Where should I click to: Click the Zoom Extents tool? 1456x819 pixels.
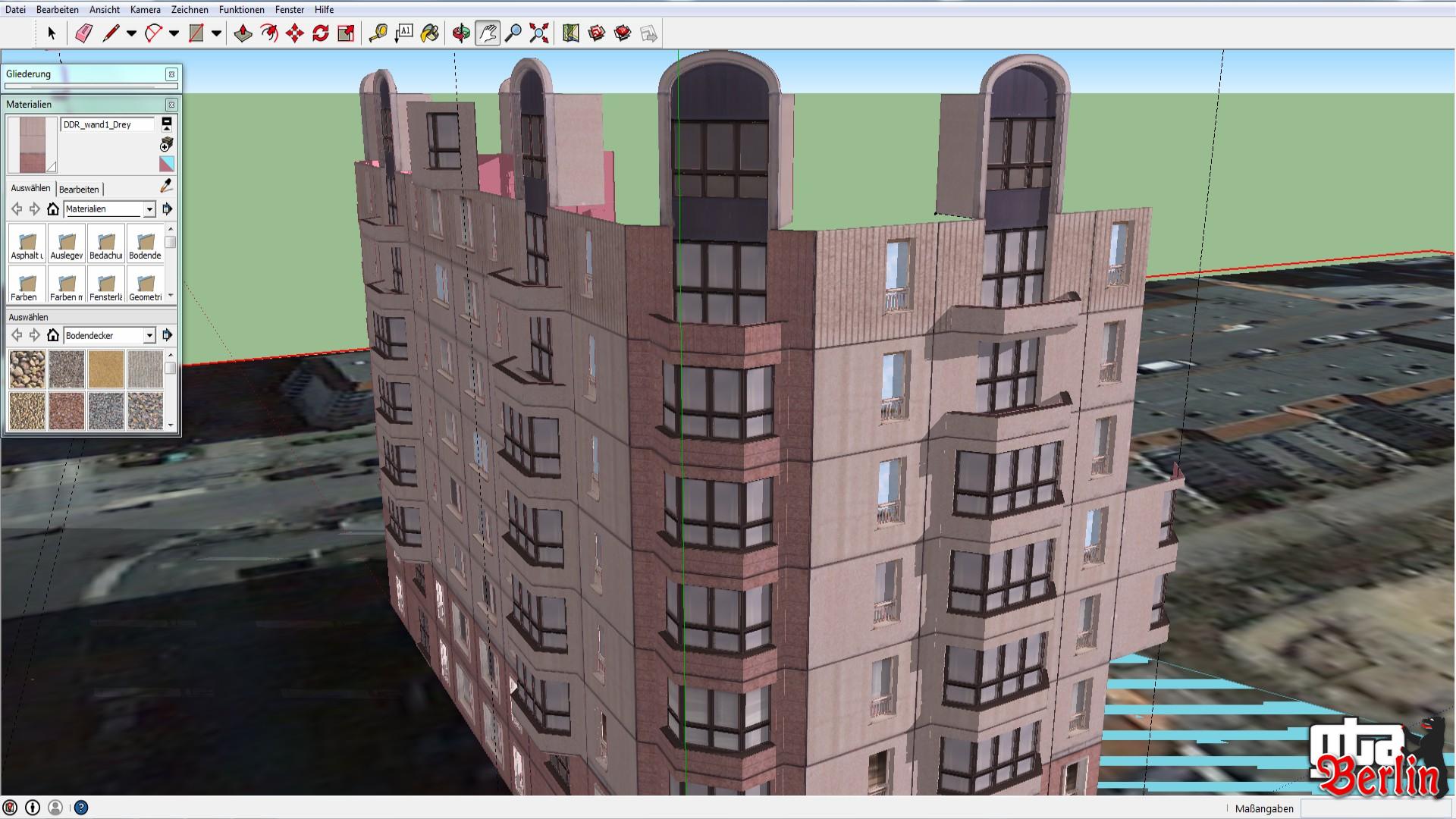click(x=539, y=33)
